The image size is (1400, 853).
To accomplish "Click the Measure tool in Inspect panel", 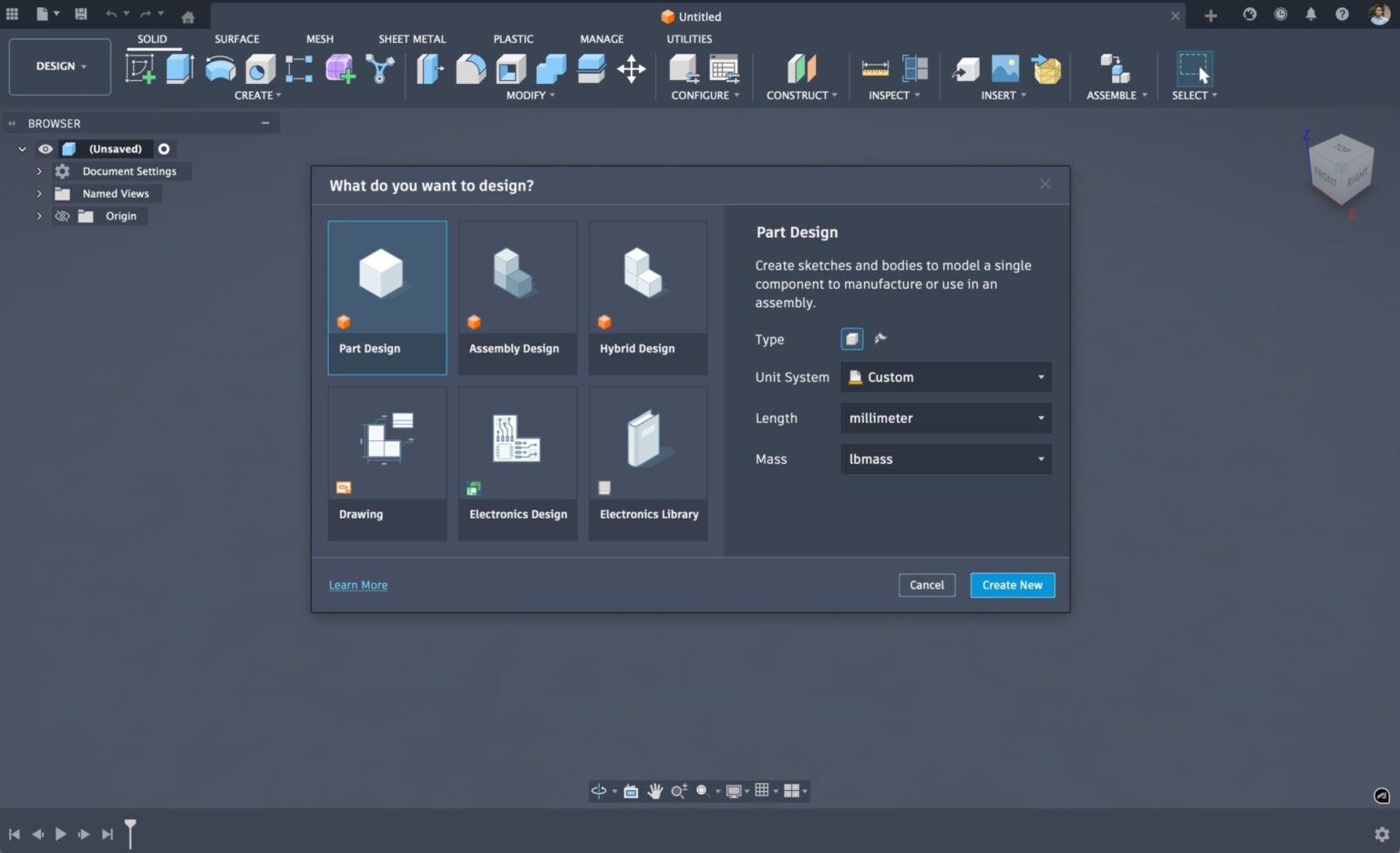I will [x=874, y=68].
